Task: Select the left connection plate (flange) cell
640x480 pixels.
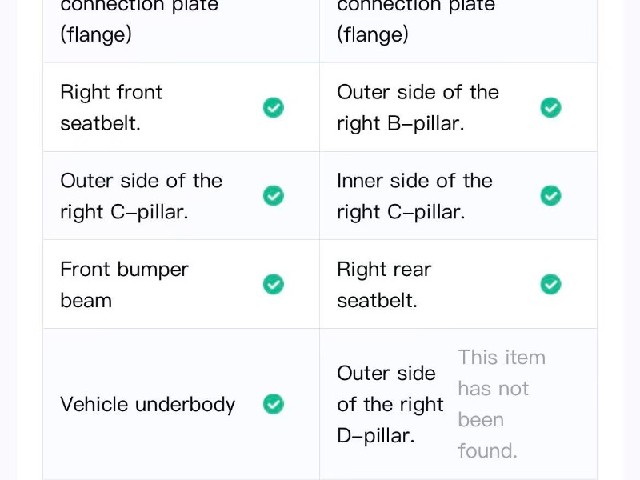Action: tap(181, 24)
